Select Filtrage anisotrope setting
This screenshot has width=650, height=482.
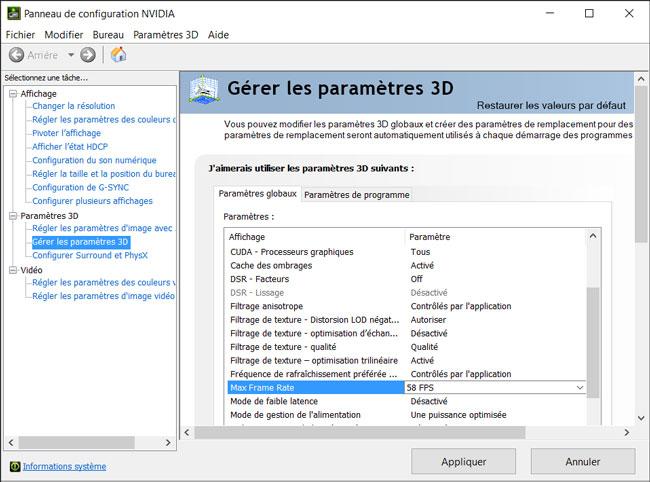coord(407,306)
